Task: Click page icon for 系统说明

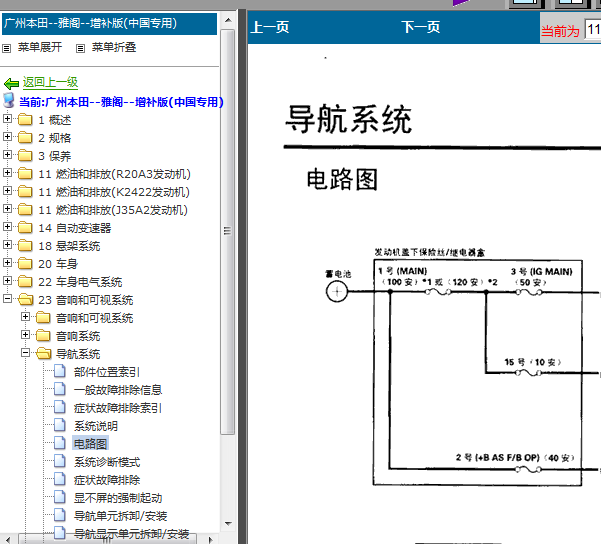Action: (60, 425)
